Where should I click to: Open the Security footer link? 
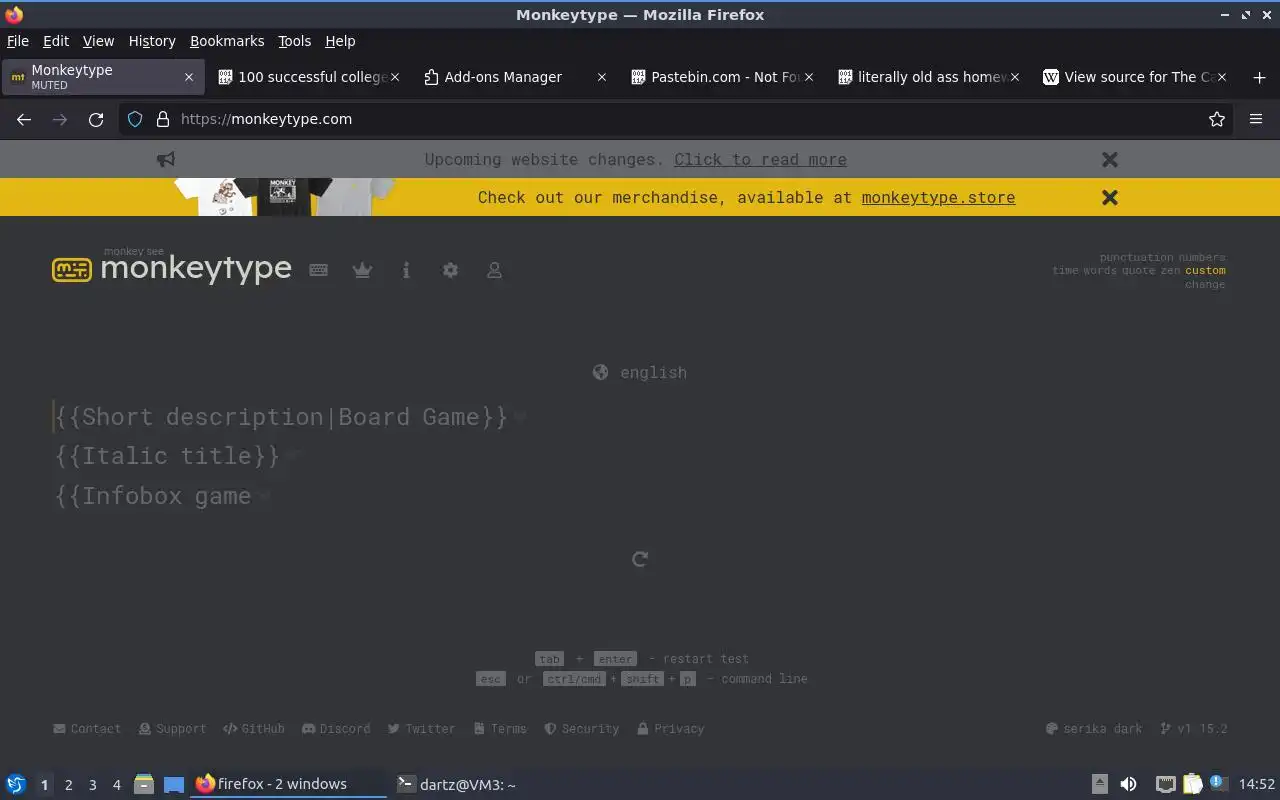(x=581, y=728)
